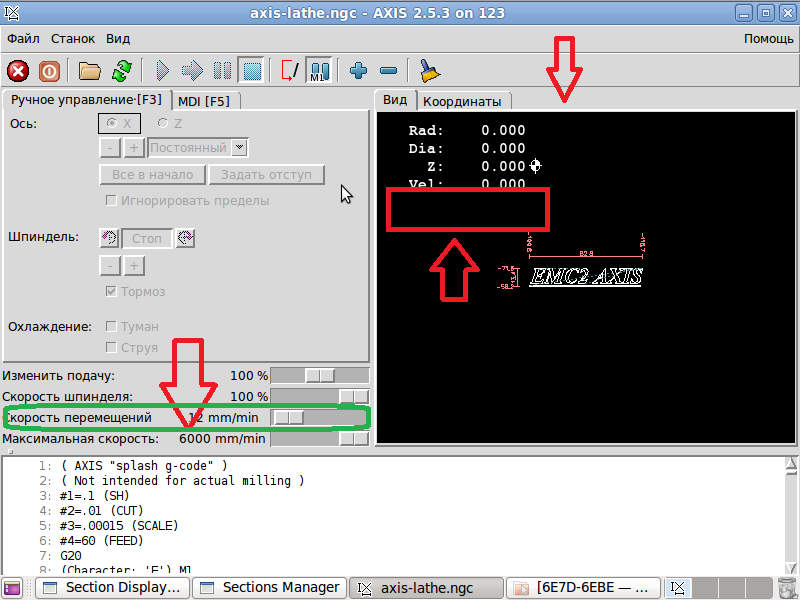Click taskbar desktop icon at left
This screenshot has width=800, height=600.
(x=12, y=588)
